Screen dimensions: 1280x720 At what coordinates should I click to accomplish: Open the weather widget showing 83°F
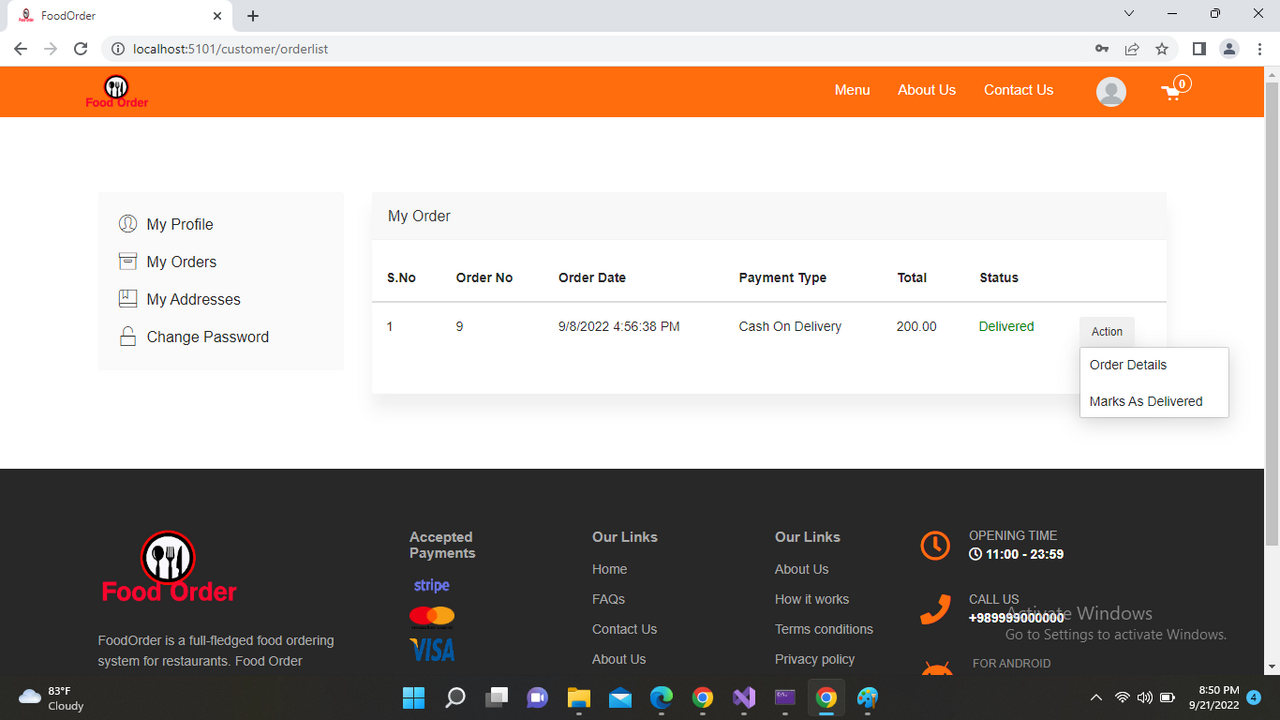(x=52, y=698)
